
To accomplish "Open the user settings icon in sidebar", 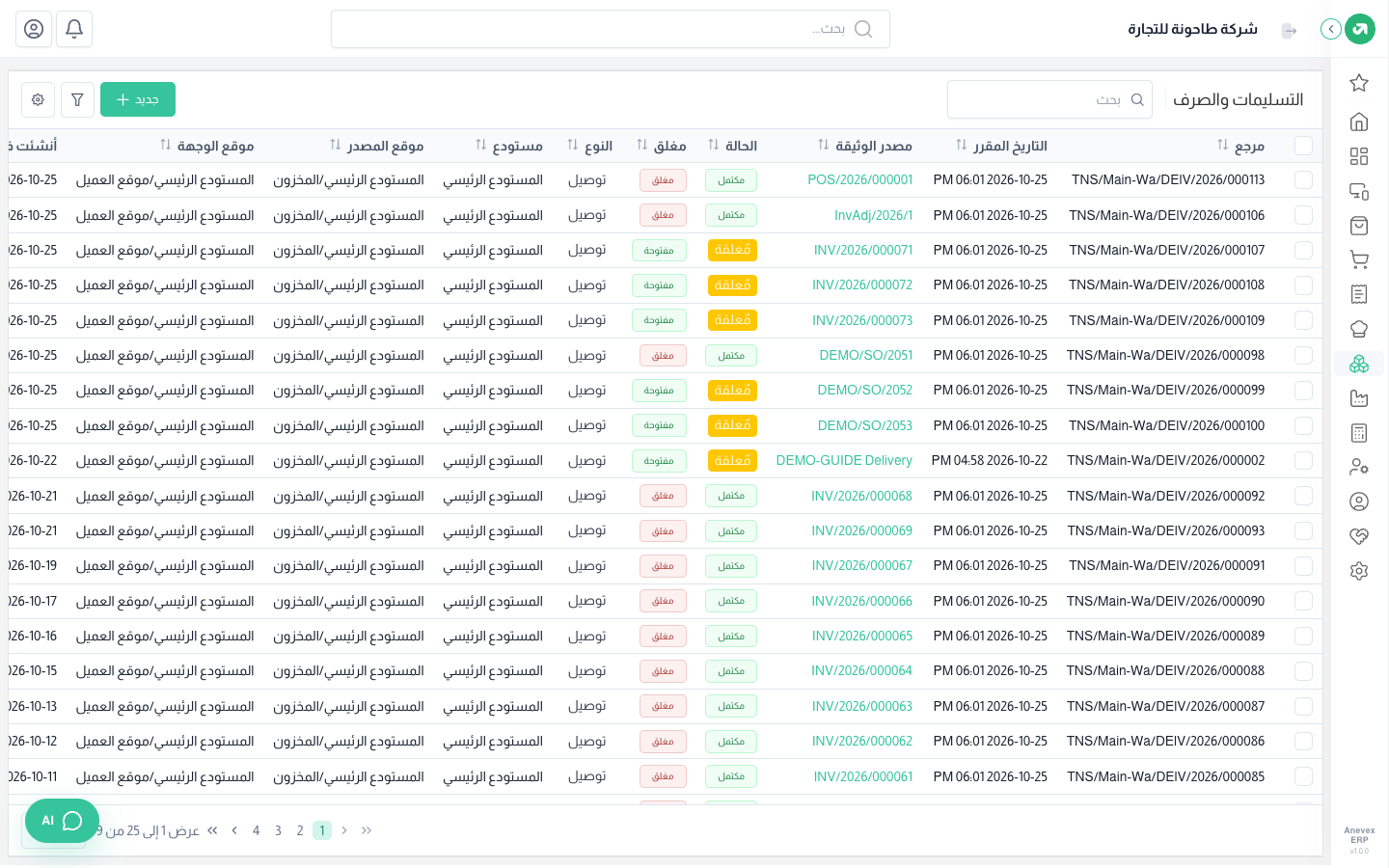I will pos(1359,467).
